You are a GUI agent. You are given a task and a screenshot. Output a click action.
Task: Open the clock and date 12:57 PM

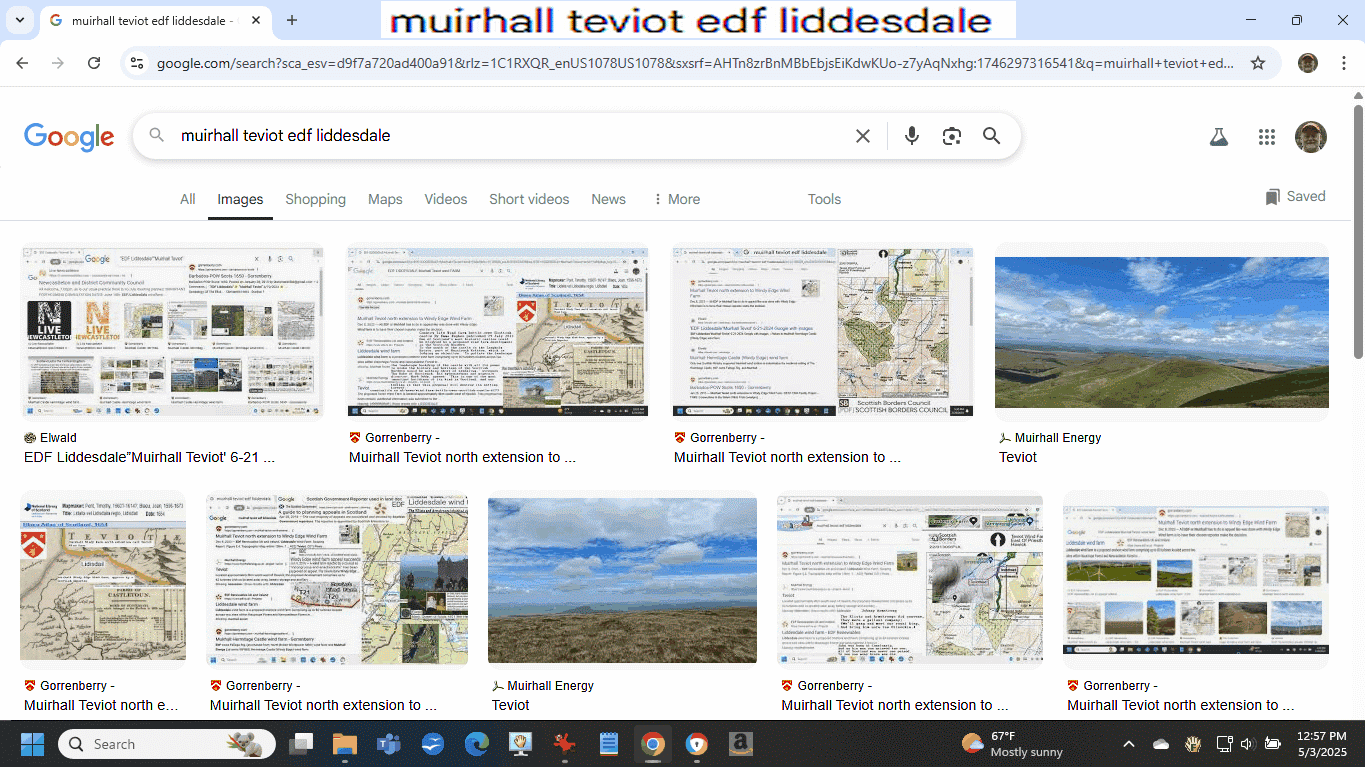click(1320, 744)
